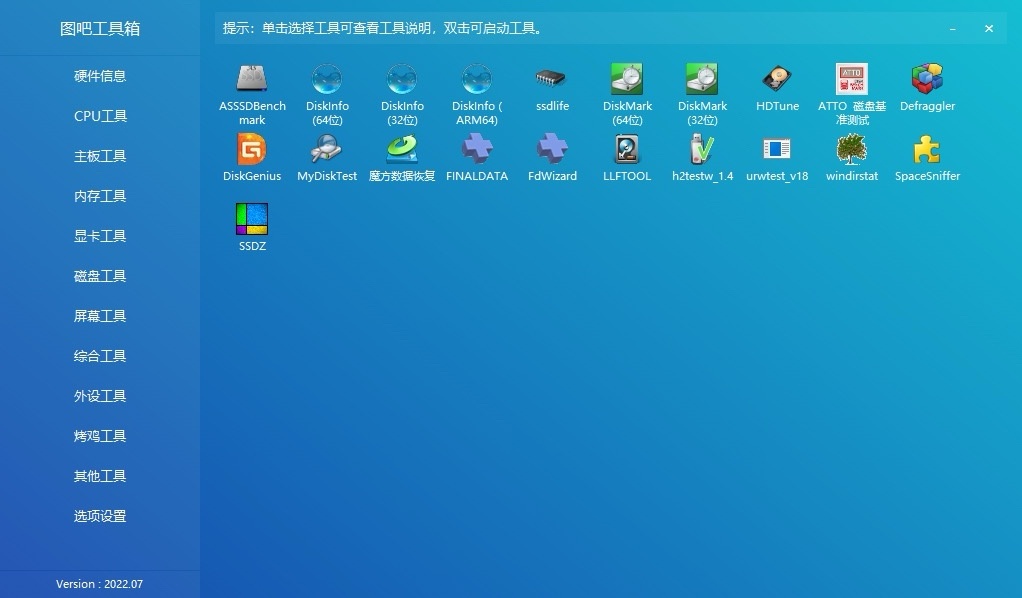Screen dimensions: 1022x598
Task: Select DiskInfo (32位) icon
Action: (x=402, y=79)
